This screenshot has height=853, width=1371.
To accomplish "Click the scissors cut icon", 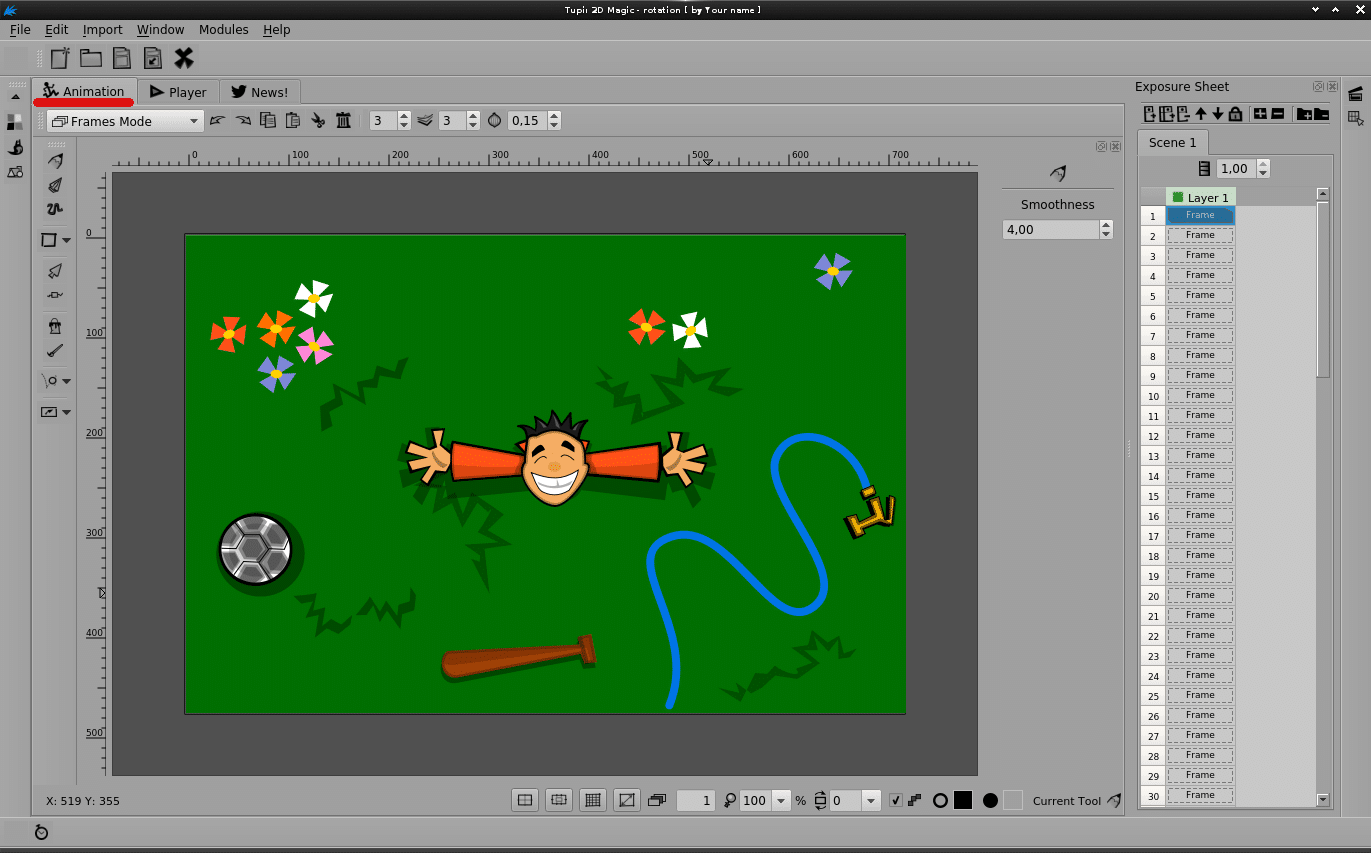I will pyautogui.click(x=318, y=121).
